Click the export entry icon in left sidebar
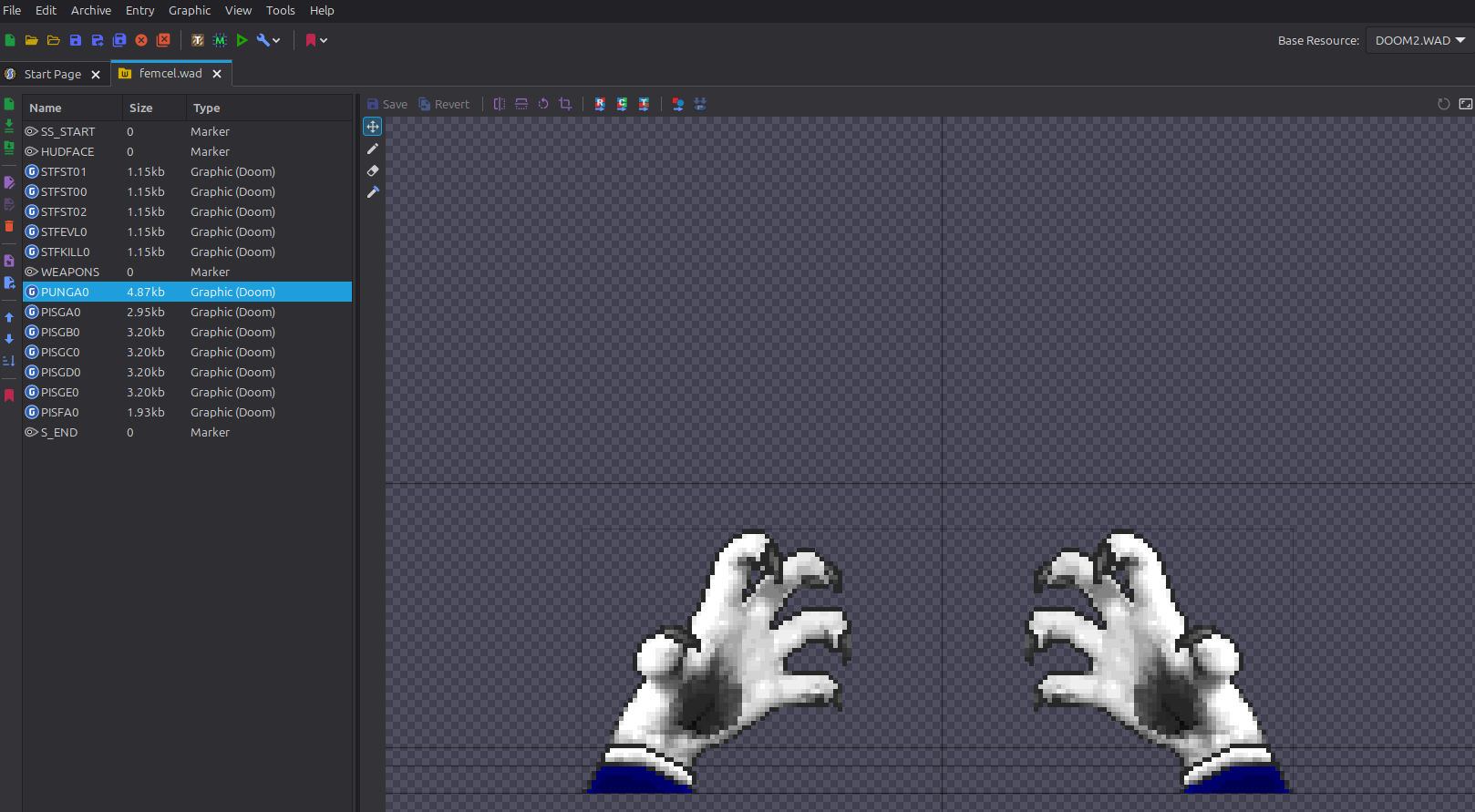1475x812 pixels. (x=9, y=283)
